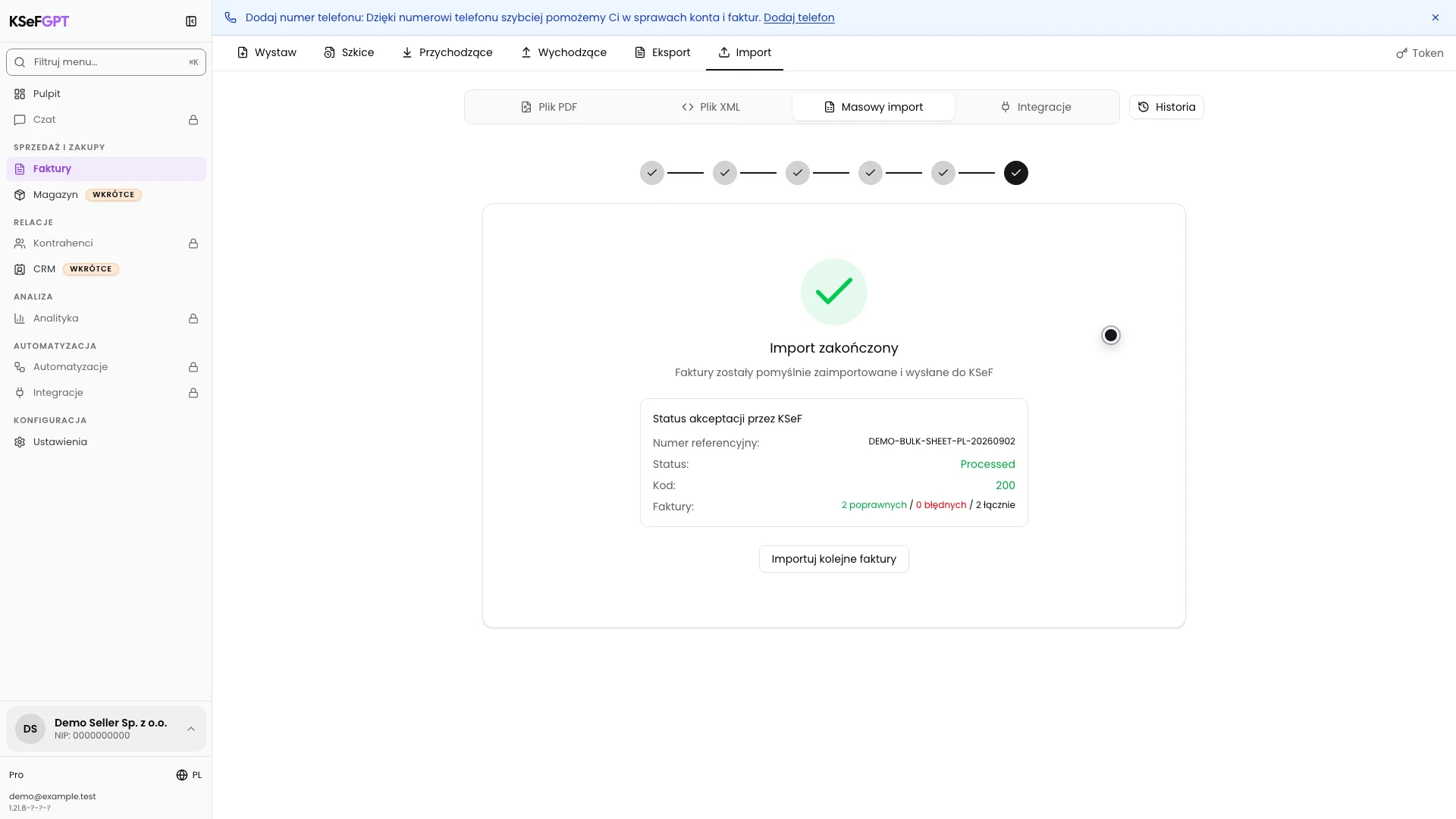
Task: Expand the Demo Seller company switcher
Action: tap(106, 729)
